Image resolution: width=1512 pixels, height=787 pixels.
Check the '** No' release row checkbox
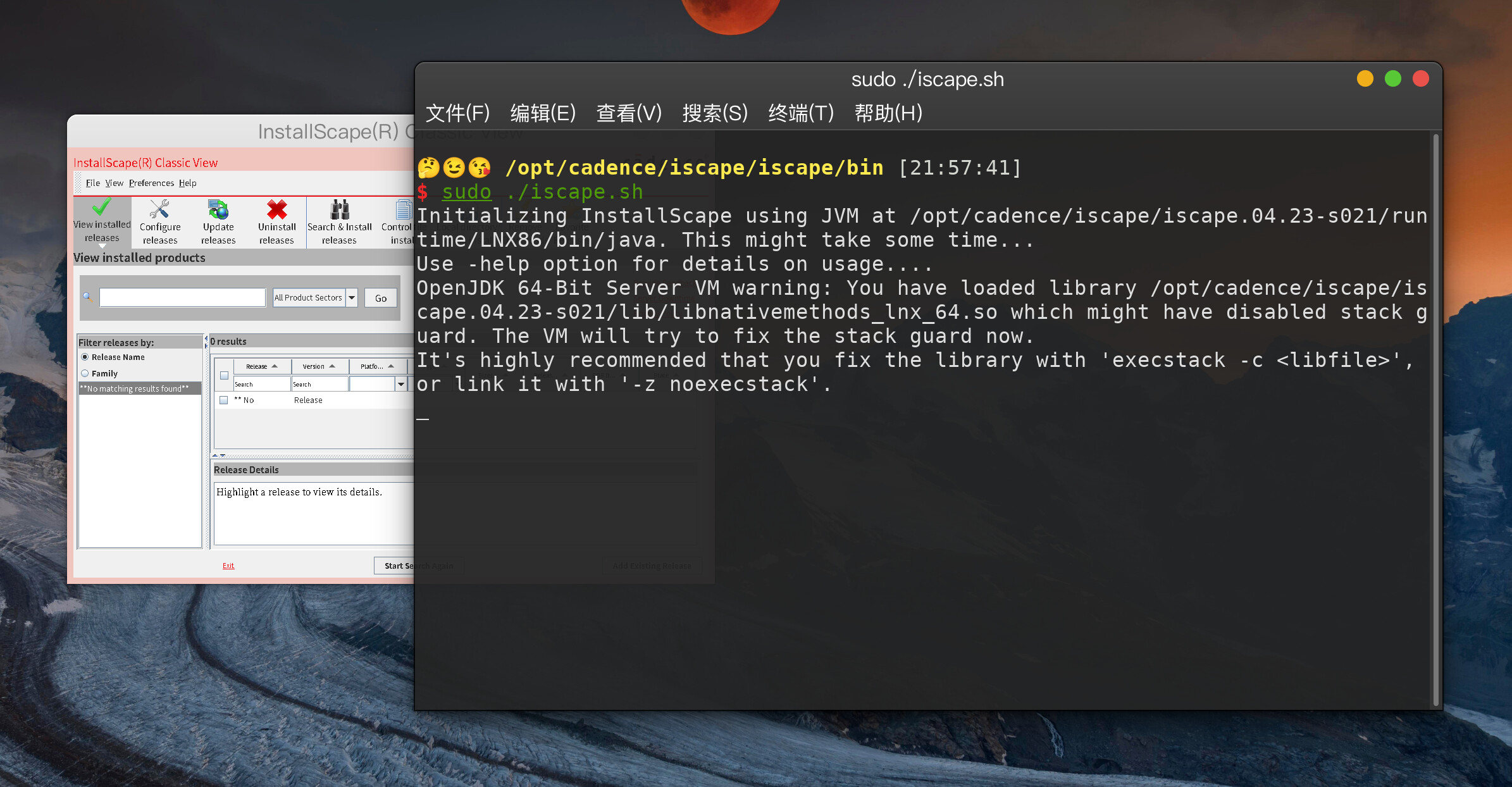(x=224, y=400)
